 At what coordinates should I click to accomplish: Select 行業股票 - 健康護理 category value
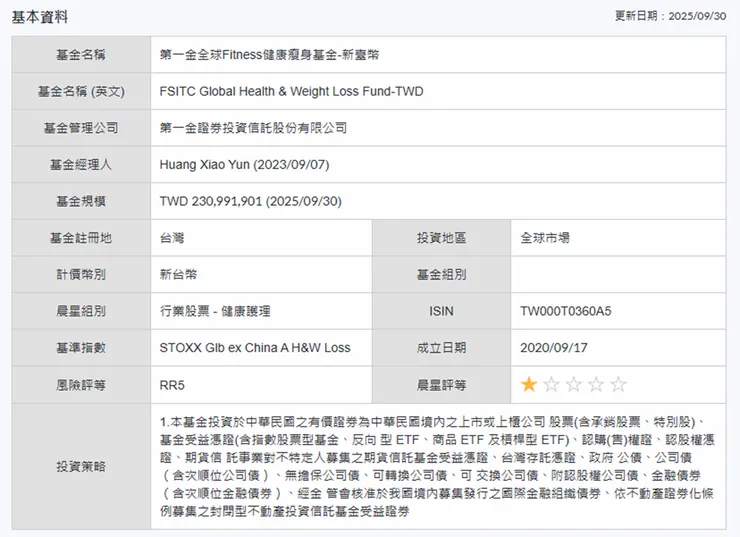click(x=215, y=311)
